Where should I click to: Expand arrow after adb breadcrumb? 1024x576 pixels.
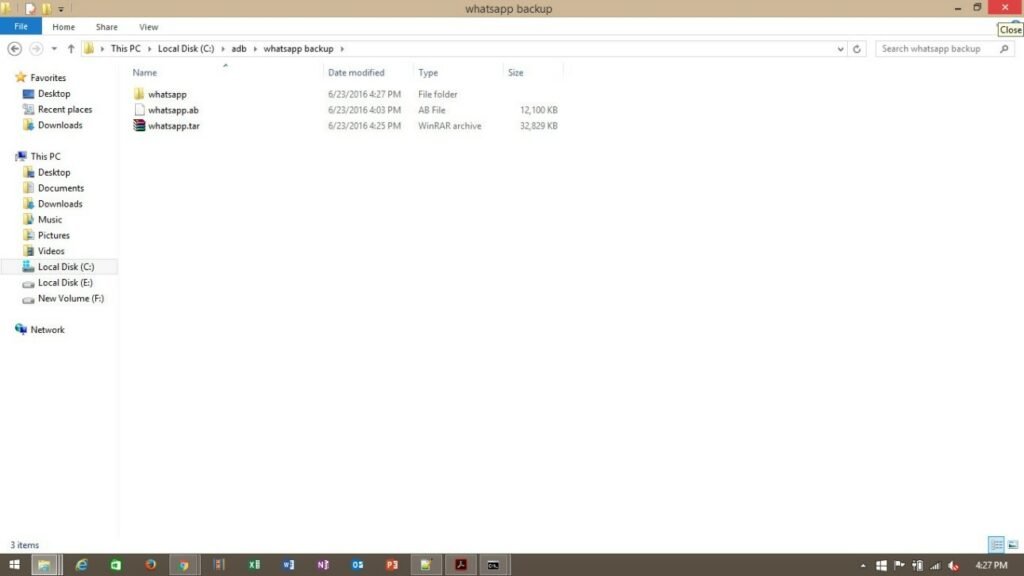pyautogui.click(x=255, y=48)
